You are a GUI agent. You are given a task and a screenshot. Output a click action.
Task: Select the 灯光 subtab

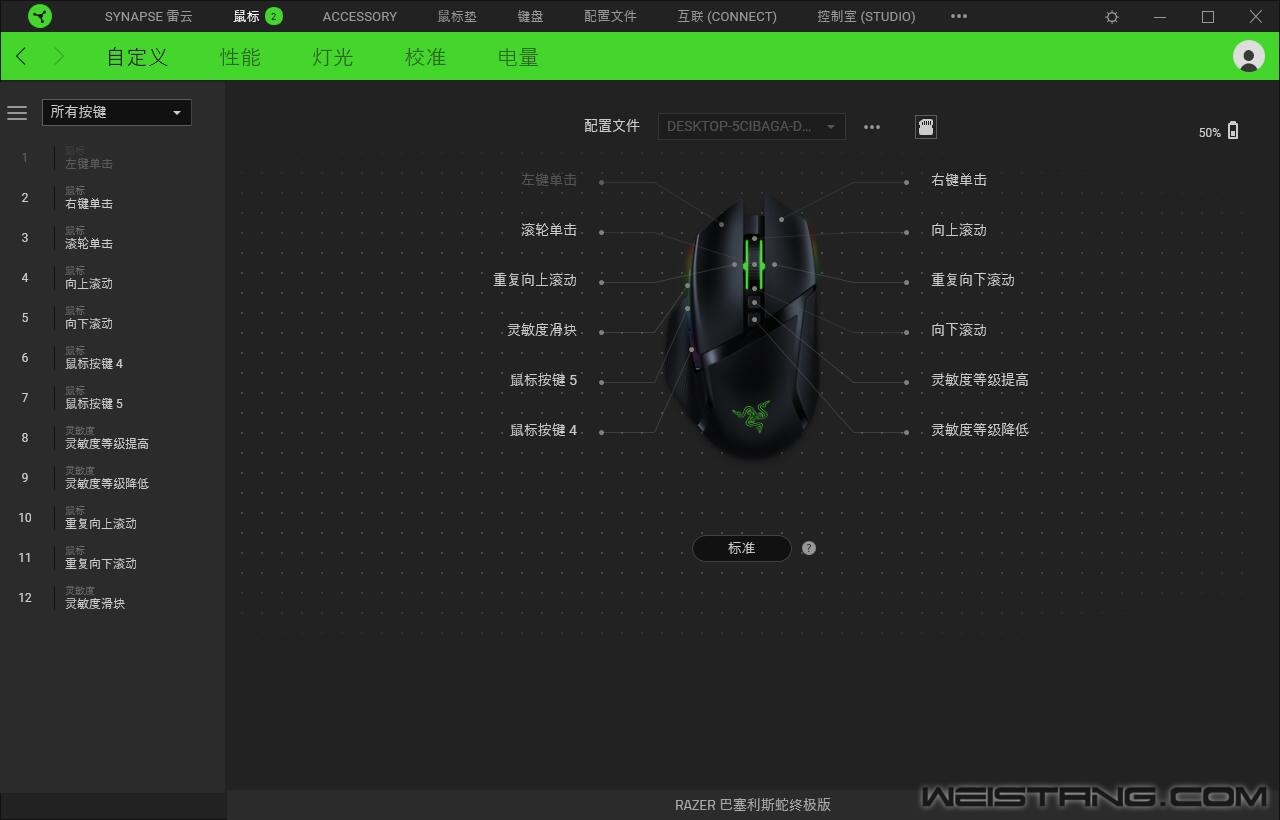coord(333,57)
